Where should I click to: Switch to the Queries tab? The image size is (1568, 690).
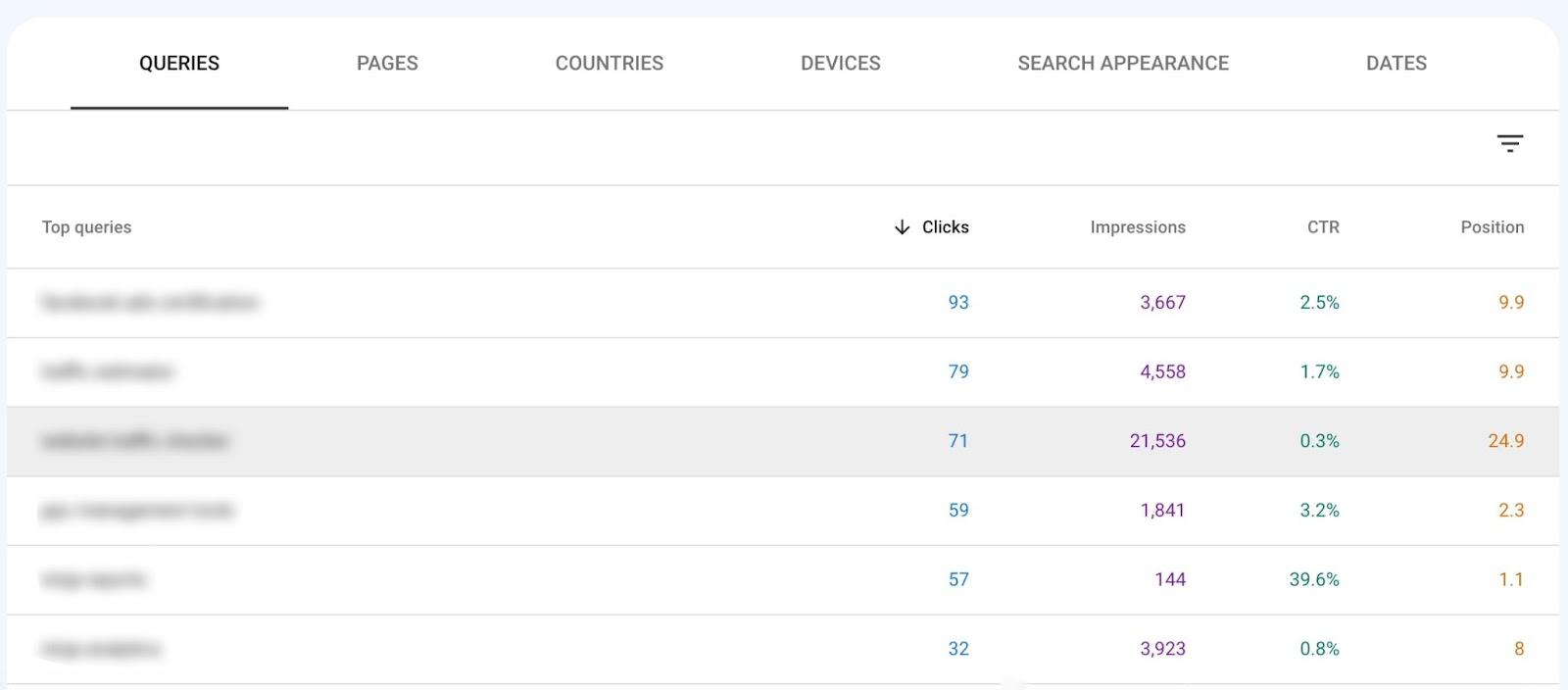(x=179, y=64)
